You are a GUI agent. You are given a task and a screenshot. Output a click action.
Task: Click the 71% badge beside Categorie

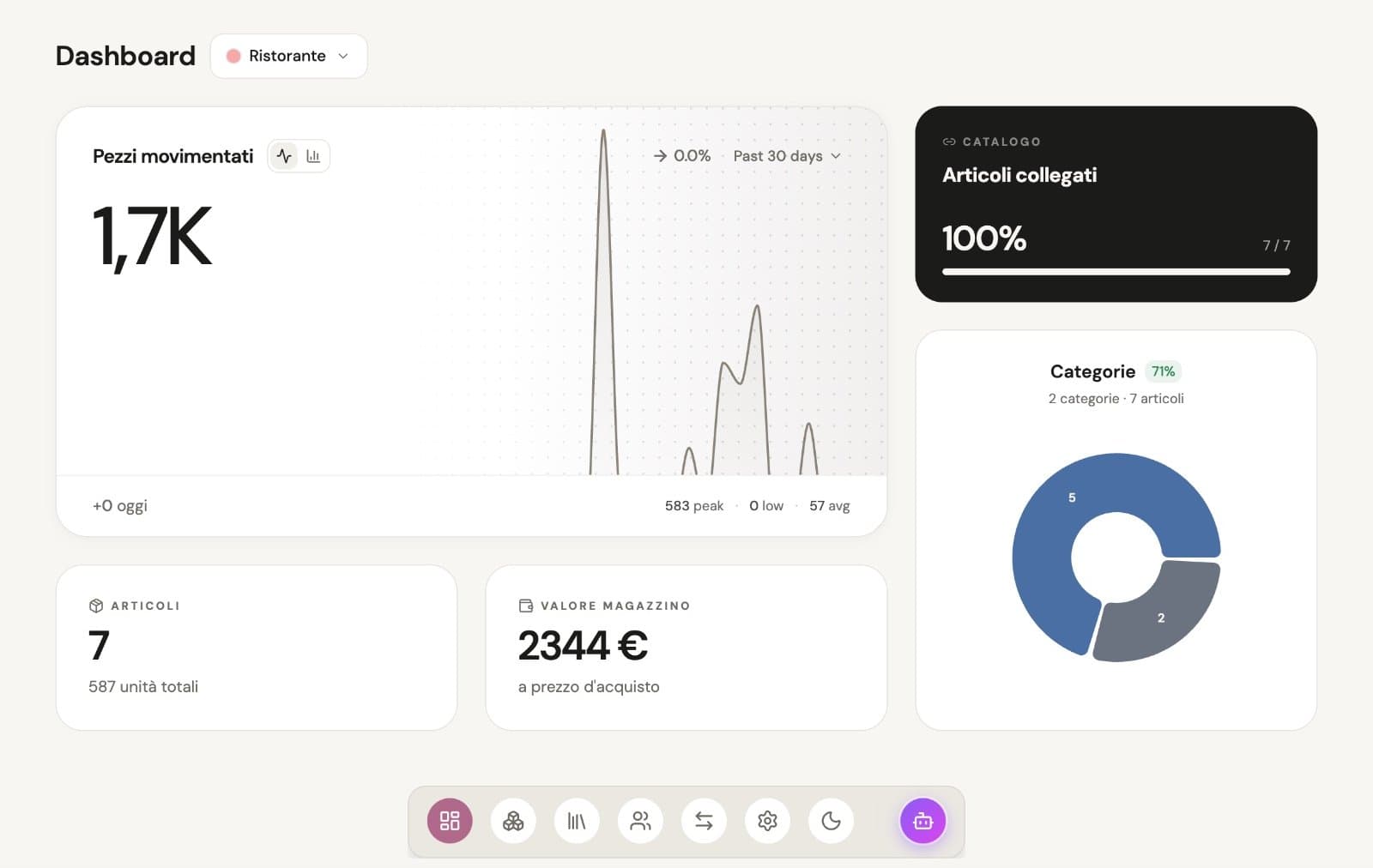(x=1163, y=371)
